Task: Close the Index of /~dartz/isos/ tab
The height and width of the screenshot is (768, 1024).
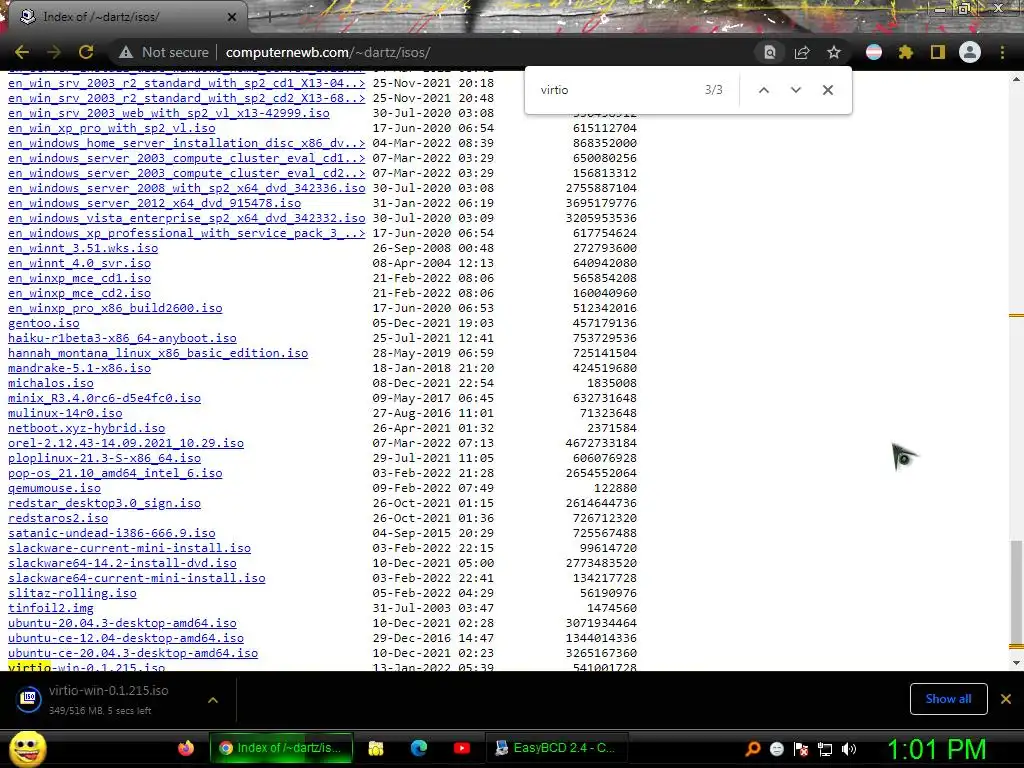Action: click(232, 17)
